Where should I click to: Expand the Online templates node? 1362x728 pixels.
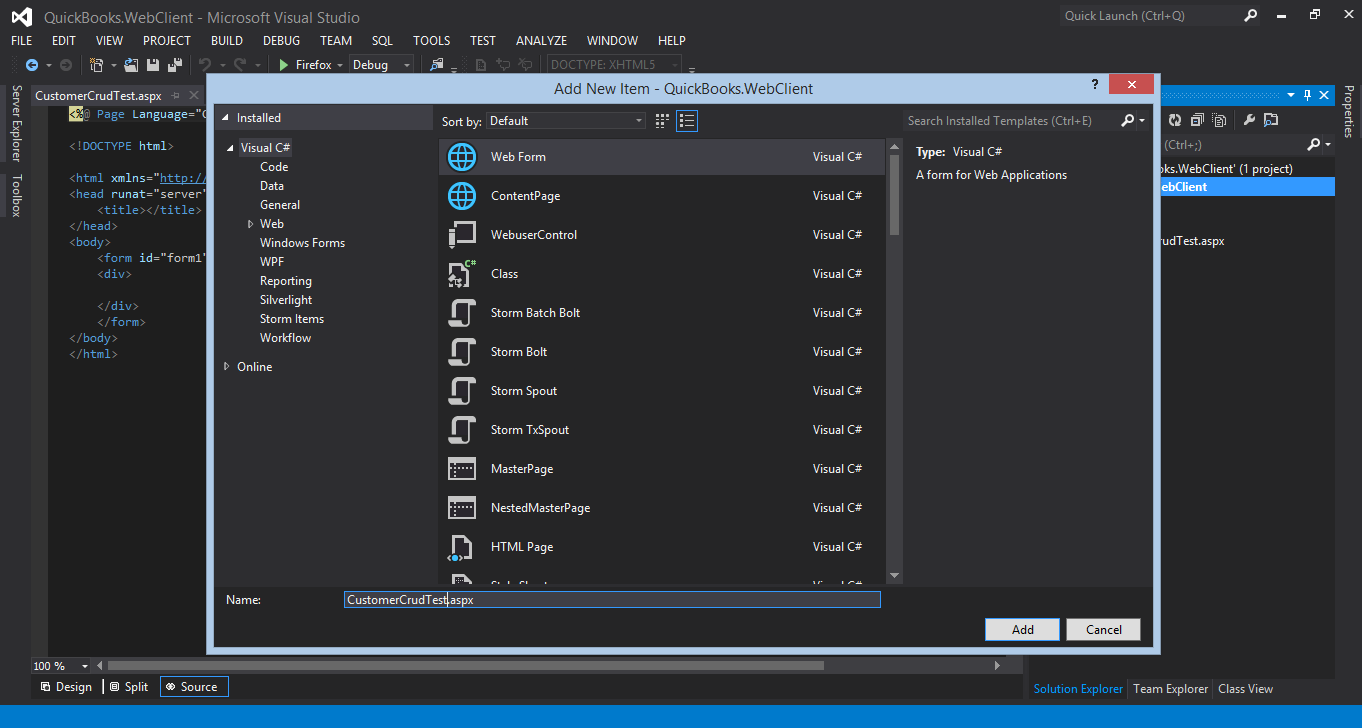pyautogui.click(x=227, y=367)
